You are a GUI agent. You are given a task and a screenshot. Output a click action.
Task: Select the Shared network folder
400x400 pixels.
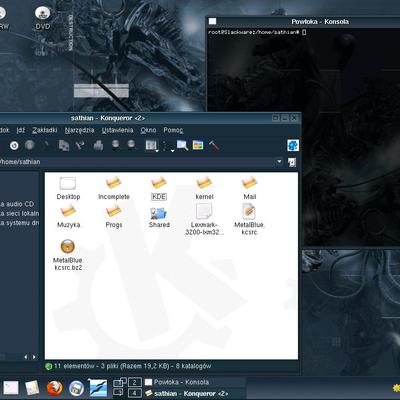159,217
